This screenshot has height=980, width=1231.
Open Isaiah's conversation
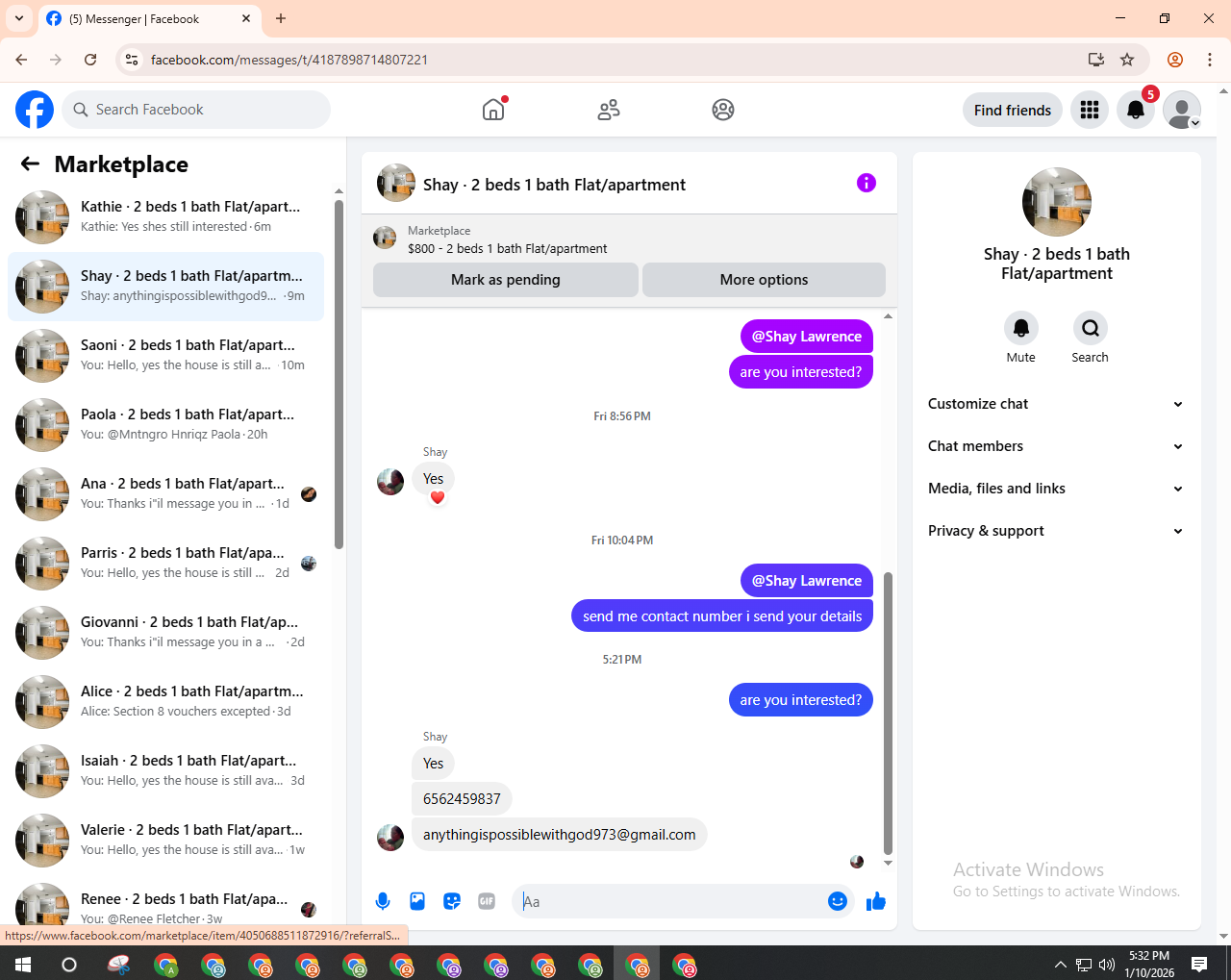165,771
